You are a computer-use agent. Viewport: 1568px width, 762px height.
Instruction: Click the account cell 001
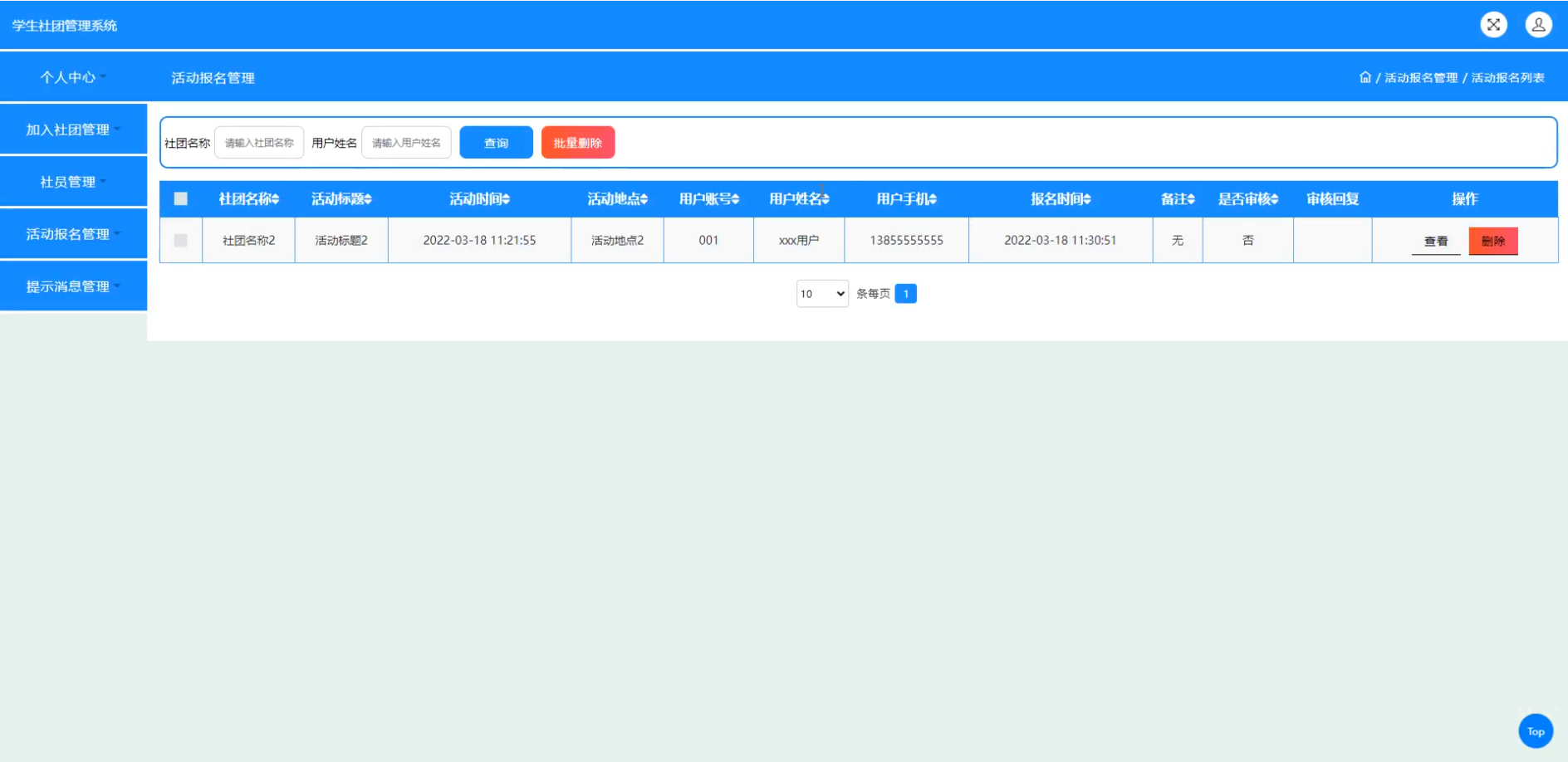click(x=708, y=241)
